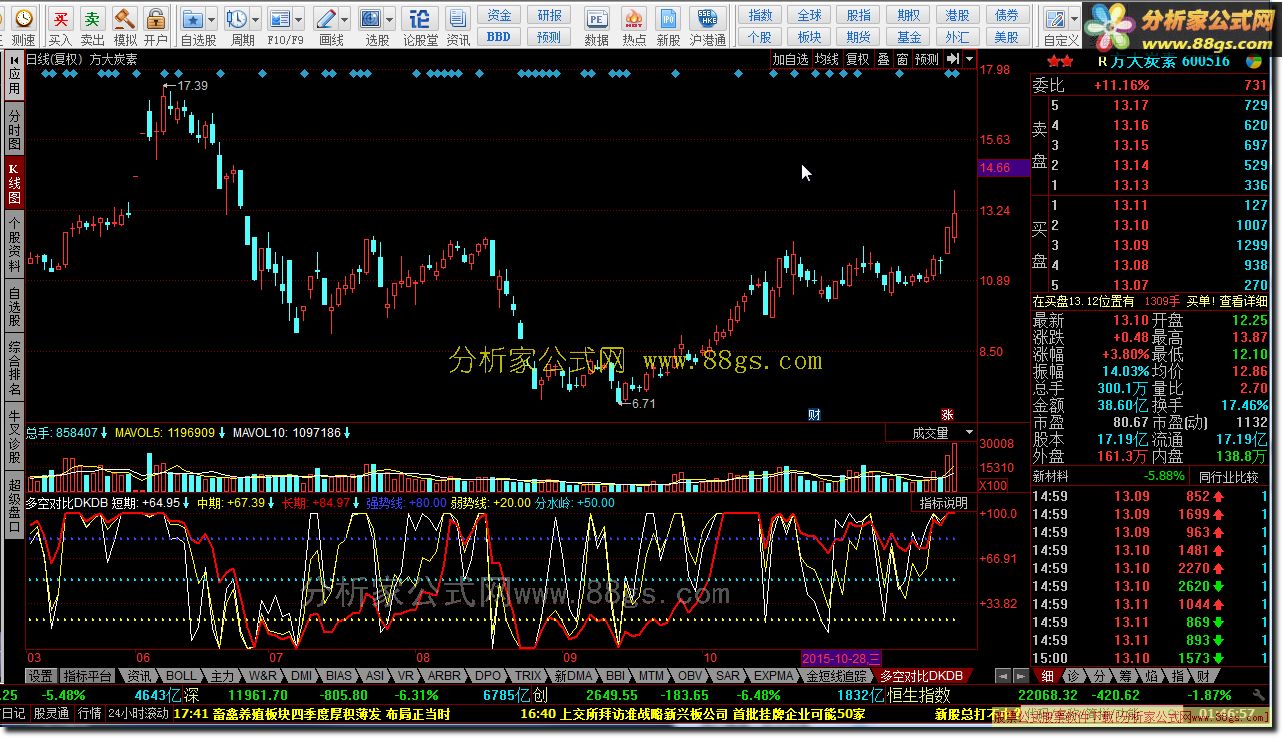Click the 期货 futures button
Screen dimensions: 1284x738
pos(859,36)
